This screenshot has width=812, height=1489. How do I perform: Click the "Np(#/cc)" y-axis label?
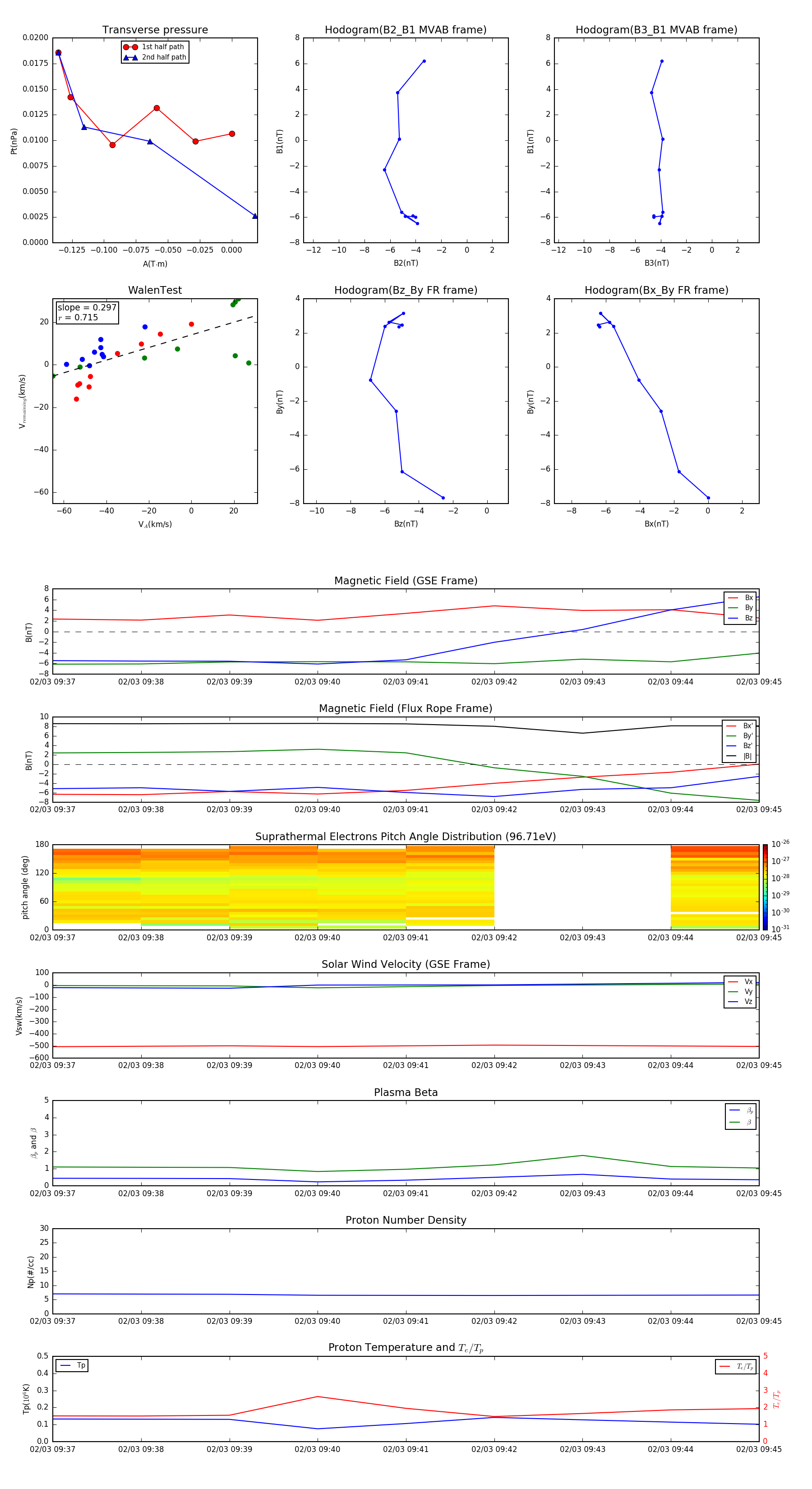tap(31, 1272)
